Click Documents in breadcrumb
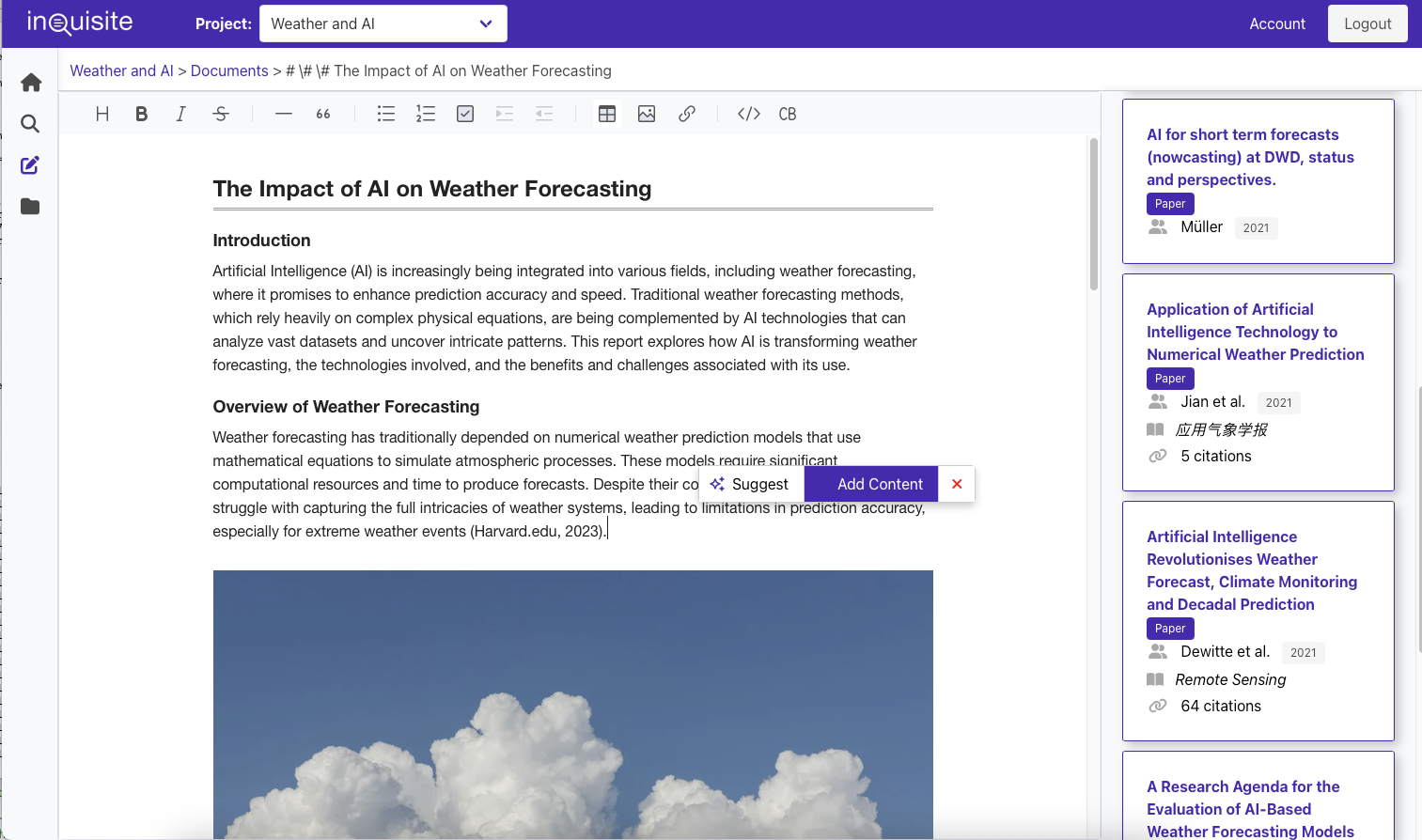 229,70
